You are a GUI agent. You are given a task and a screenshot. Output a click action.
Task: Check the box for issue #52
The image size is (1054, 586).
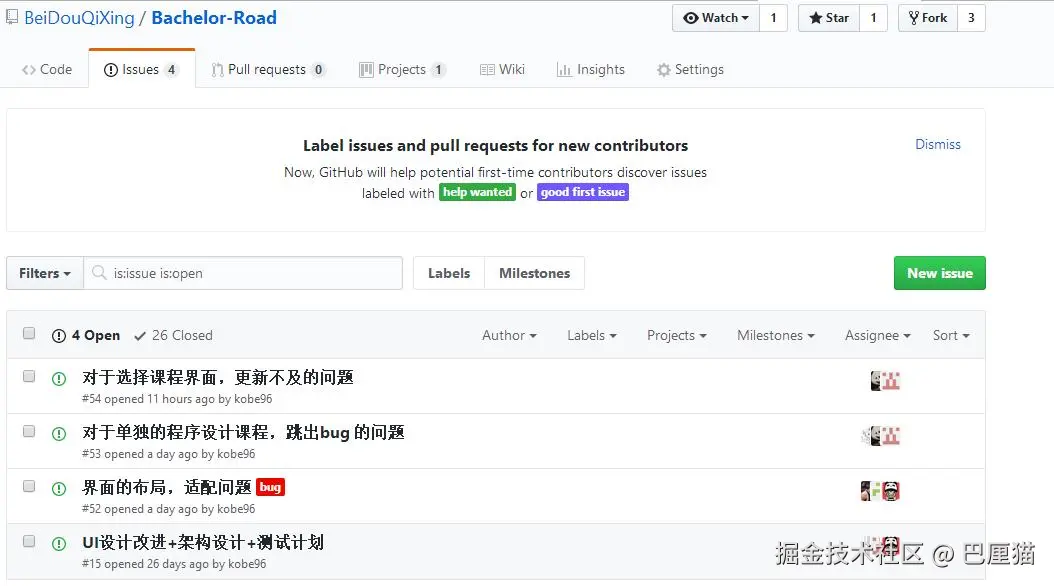pyautogui.click(x=29, y=487)
